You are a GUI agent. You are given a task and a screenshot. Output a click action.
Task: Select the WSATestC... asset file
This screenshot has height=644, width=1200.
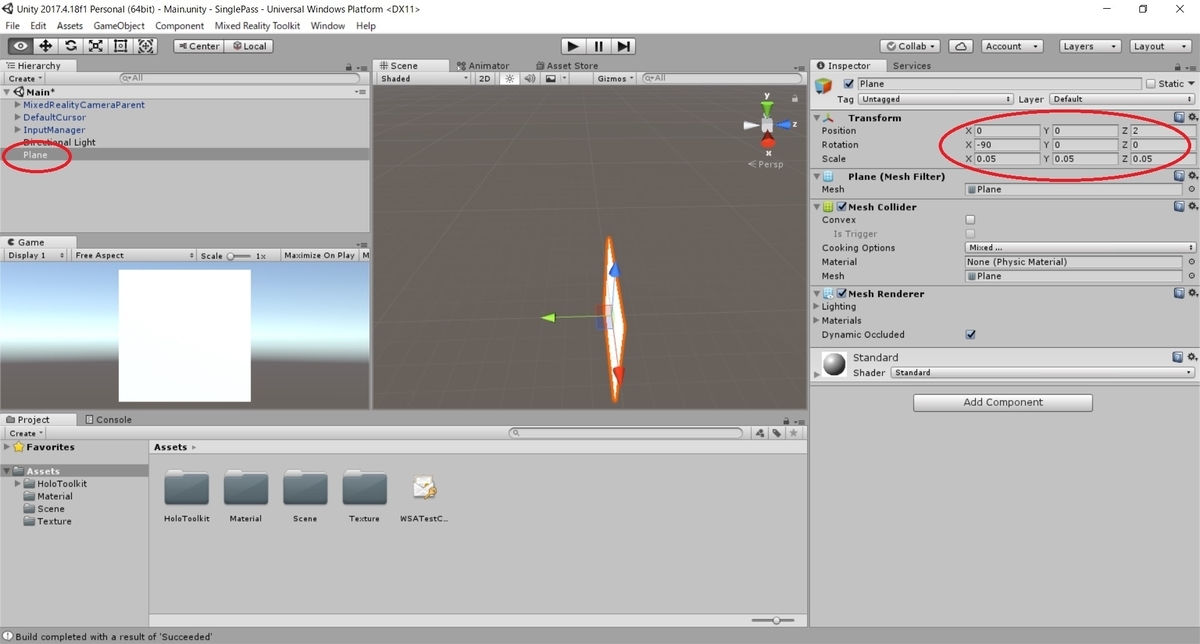pyautogui.click(x=424, y=488)
